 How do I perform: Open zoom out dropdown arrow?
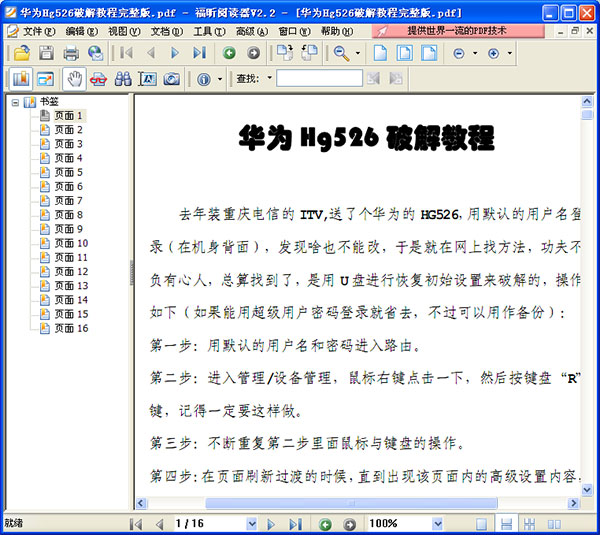pos(475,53)
